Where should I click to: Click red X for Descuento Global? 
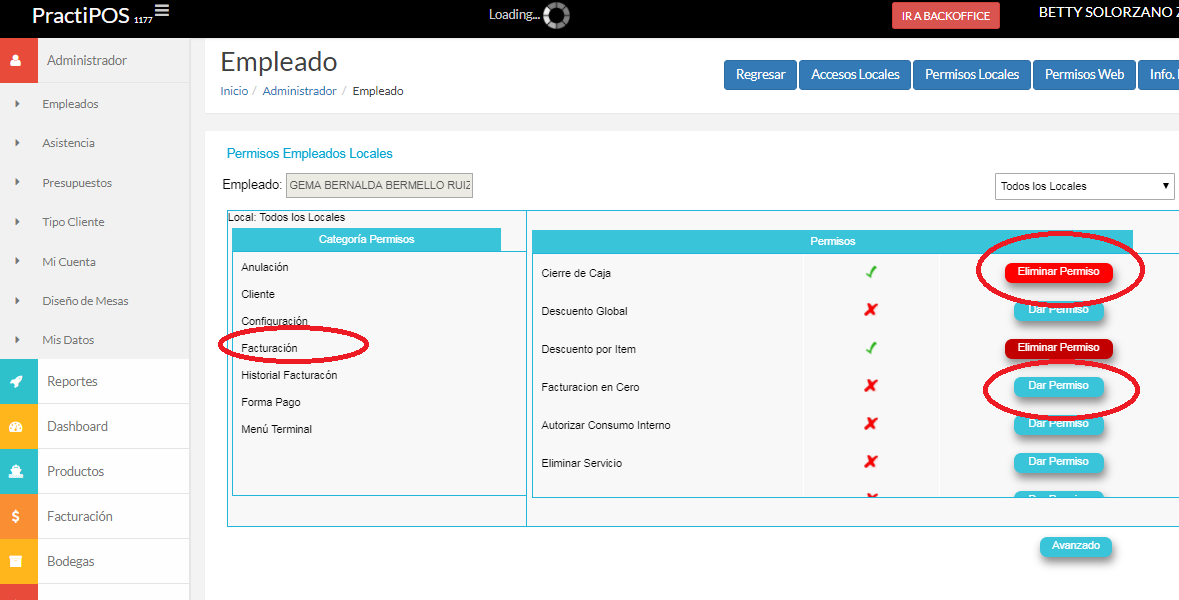click(x=871, y=310)
